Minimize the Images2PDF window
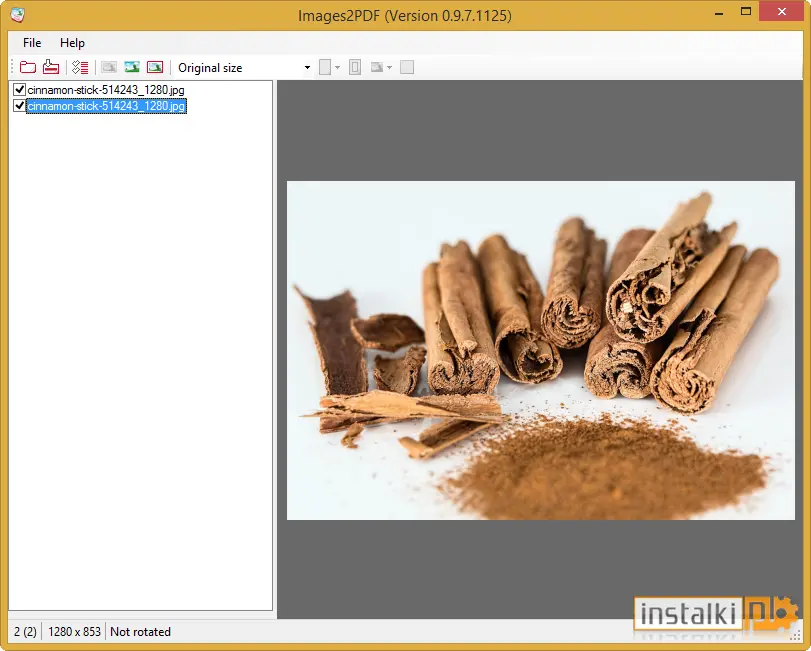The height and width of the screenshot is (651, 811). pos(718,12)
